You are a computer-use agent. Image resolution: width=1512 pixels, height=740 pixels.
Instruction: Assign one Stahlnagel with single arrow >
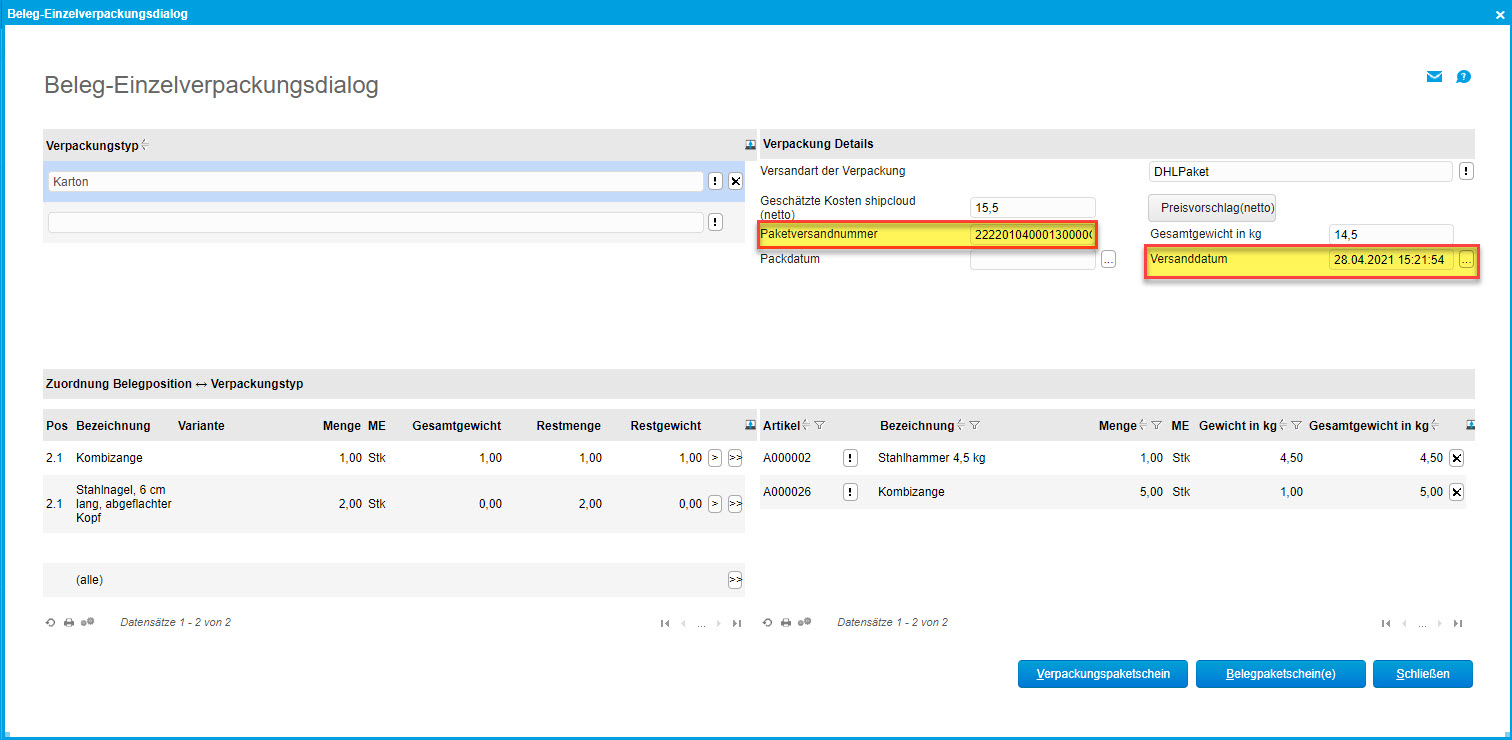(714, 504)
